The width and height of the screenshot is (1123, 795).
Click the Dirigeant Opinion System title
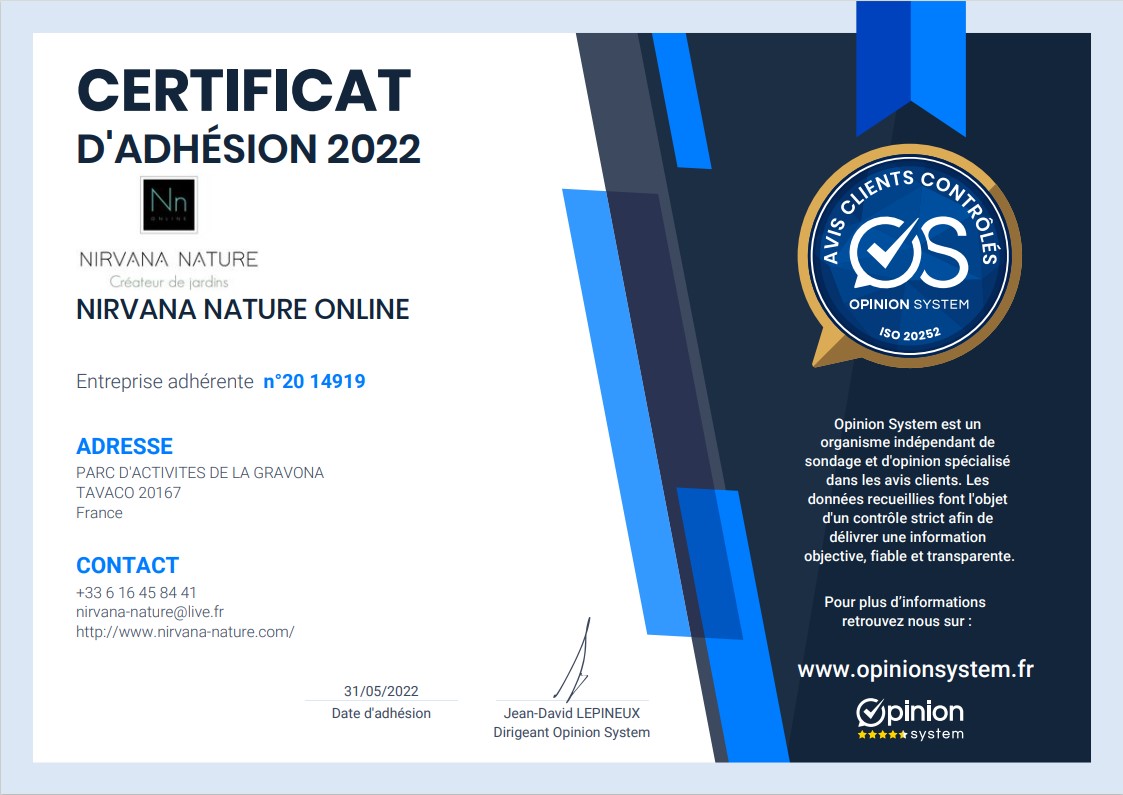coord(572,733)
